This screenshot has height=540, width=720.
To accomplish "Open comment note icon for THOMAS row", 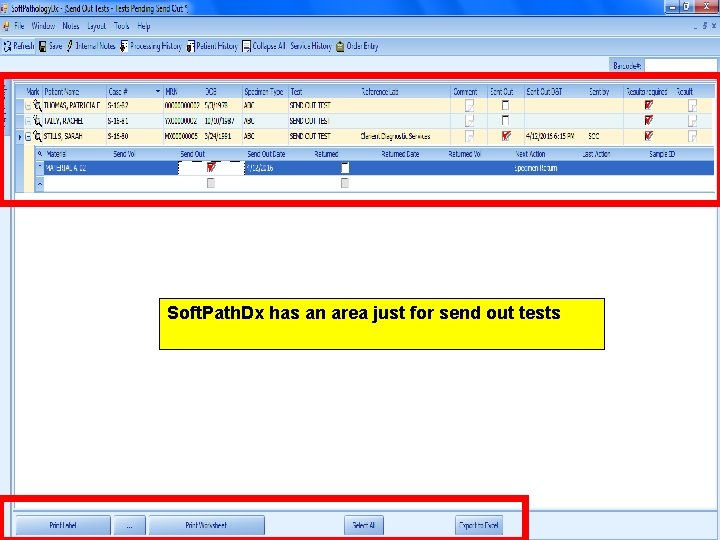I will pos(469,106).
